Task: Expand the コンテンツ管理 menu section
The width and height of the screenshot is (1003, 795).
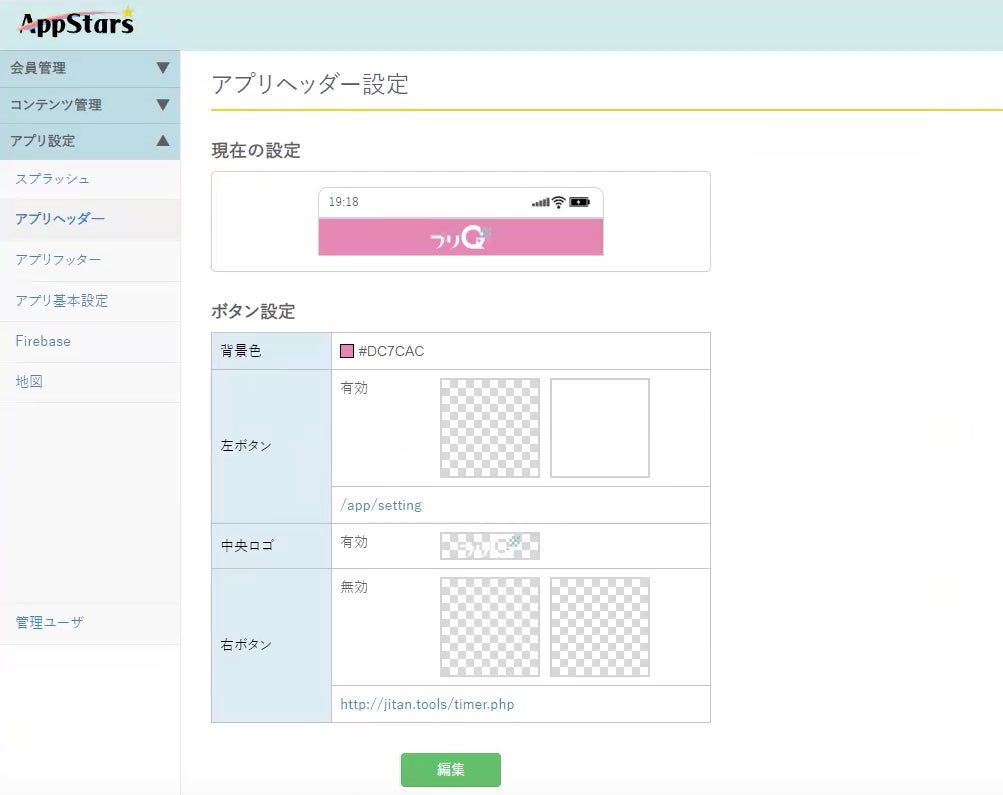Action: point(89,105)
